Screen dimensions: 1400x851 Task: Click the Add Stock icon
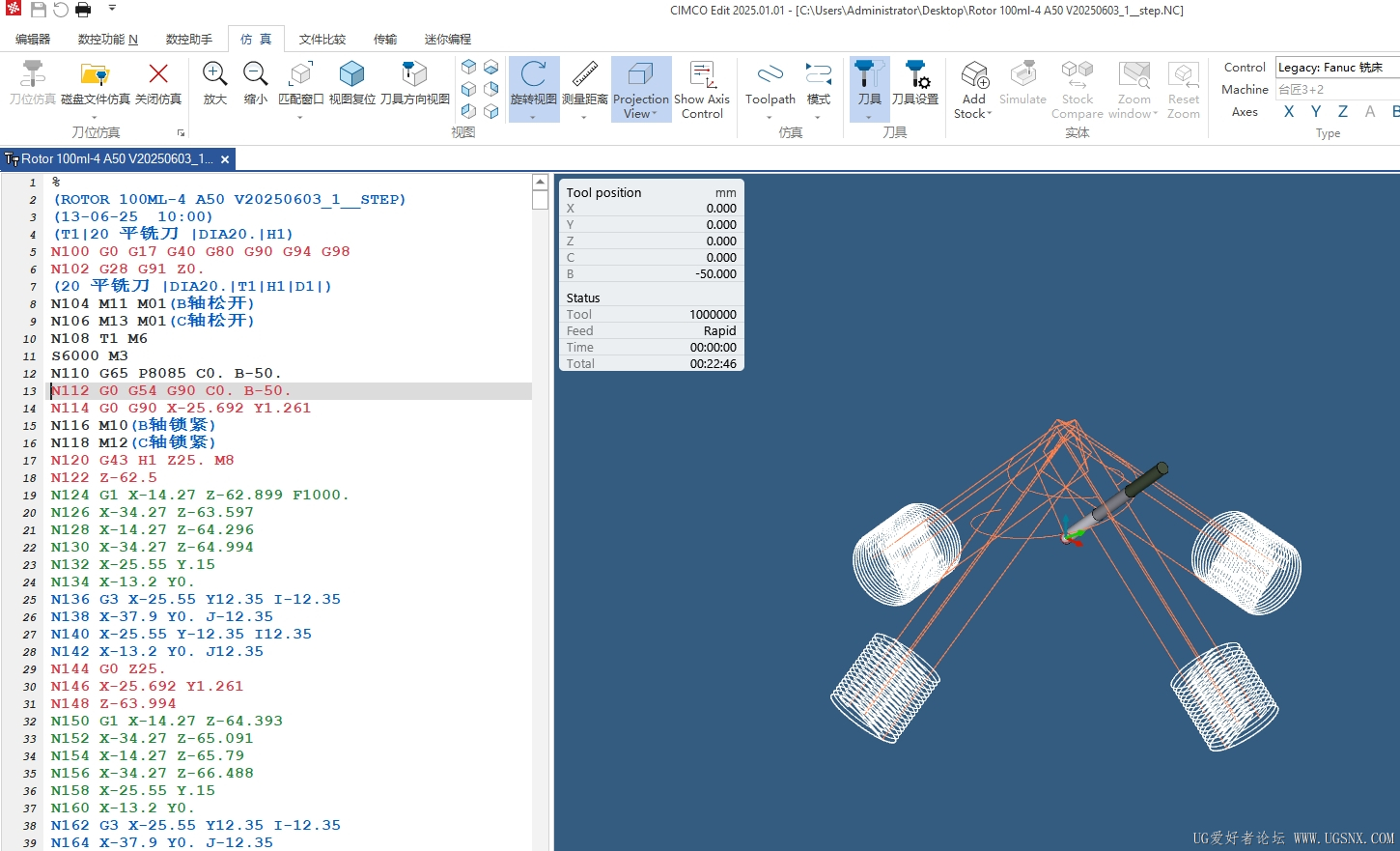(x=974, y=73)
